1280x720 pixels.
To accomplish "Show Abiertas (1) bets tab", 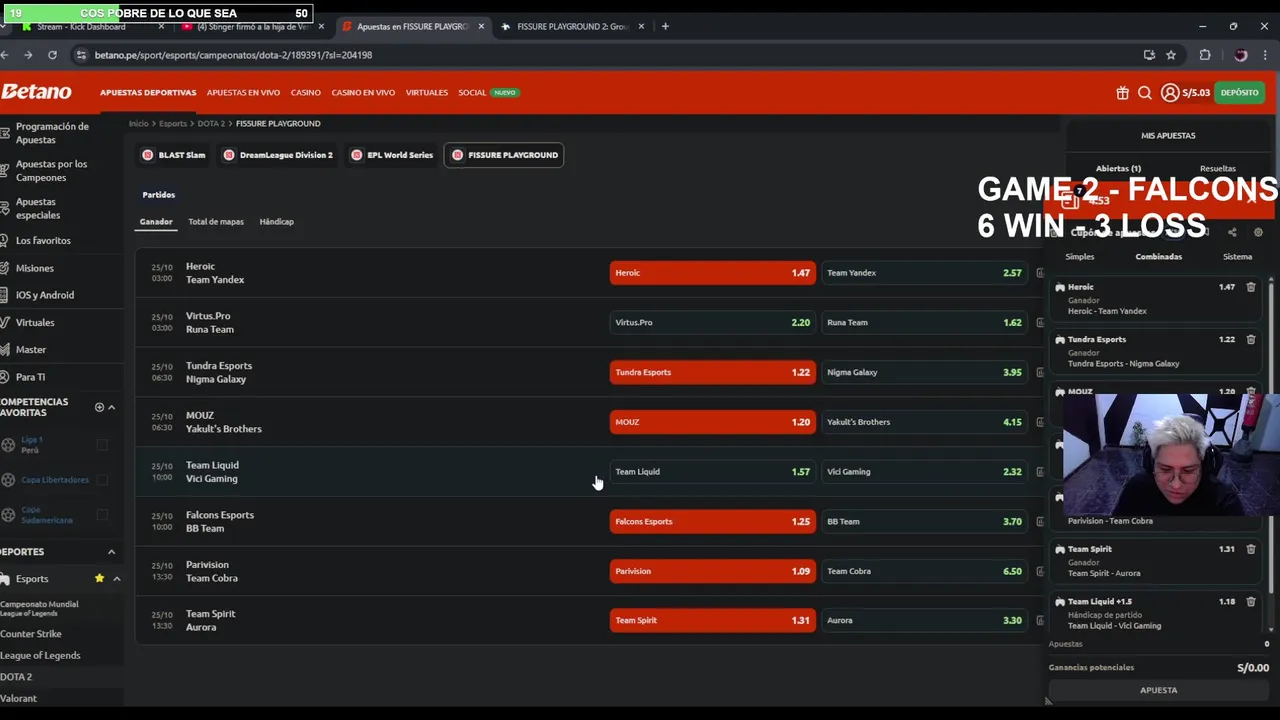I will point(1118,168).
